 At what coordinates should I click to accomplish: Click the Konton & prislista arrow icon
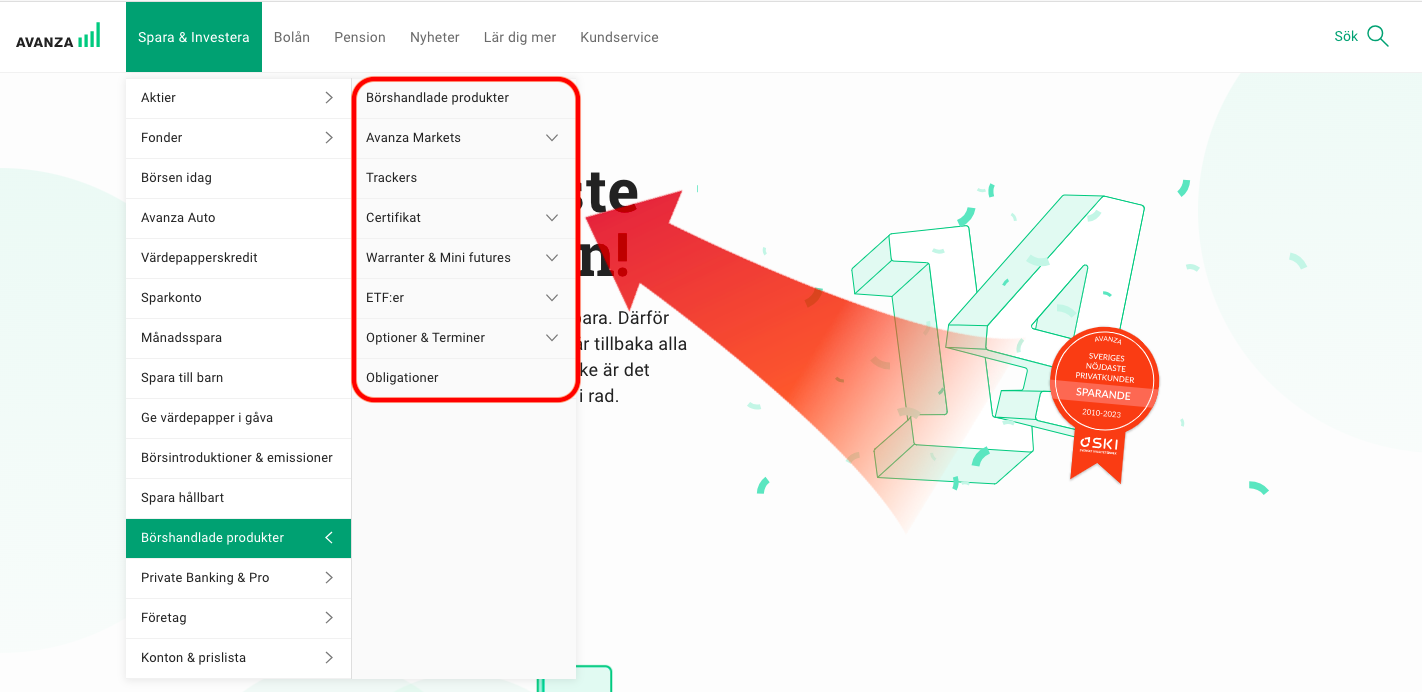(329, 658)
